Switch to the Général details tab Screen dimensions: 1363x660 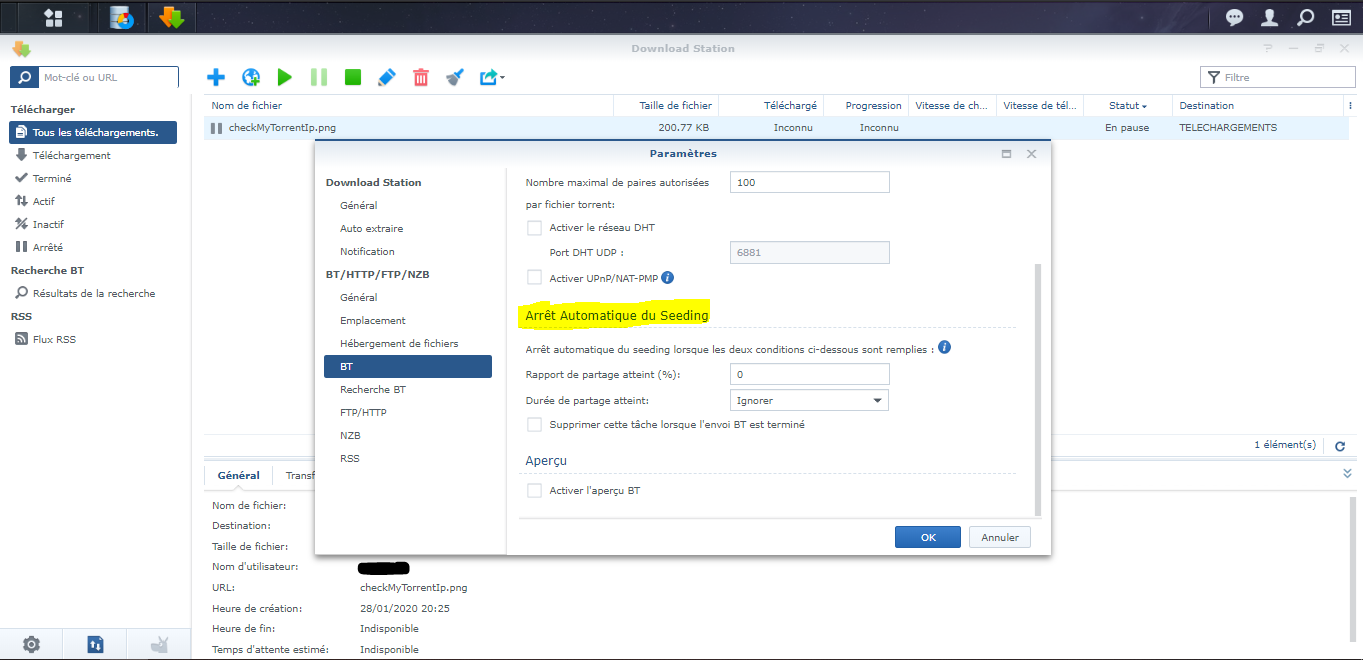[x=239, y=476]
